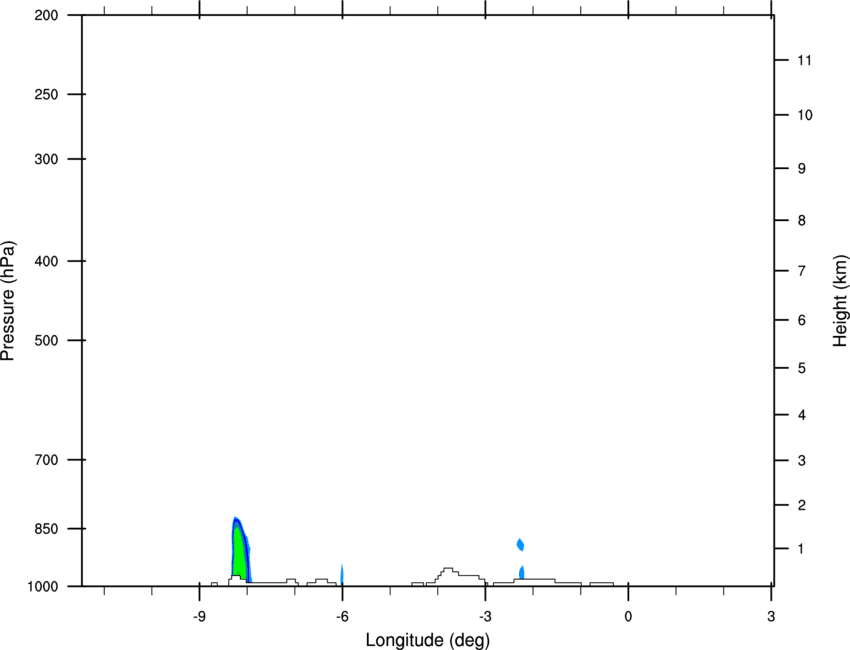Click the 6 km height tick label
The image size is (850, 650).
tap(802, 320)
